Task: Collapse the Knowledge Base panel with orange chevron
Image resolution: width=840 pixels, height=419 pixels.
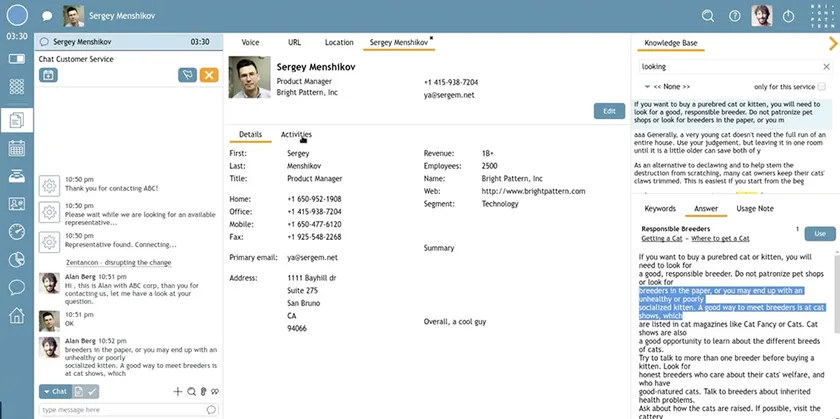Action: coord(833,43)
